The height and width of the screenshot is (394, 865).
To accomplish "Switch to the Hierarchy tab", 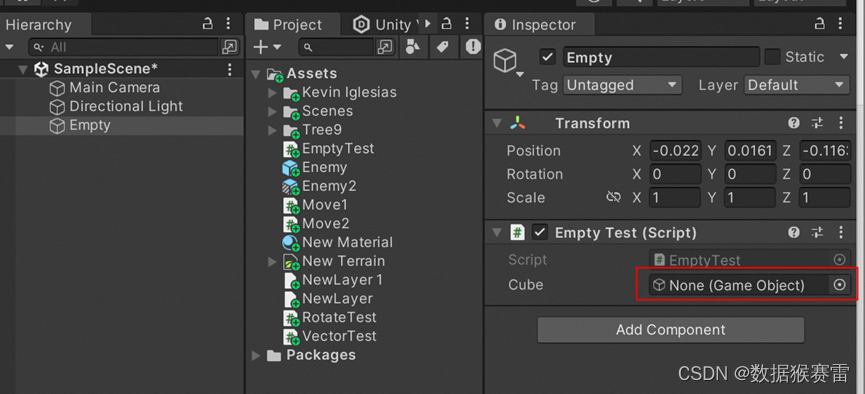I will click(39, 25).
